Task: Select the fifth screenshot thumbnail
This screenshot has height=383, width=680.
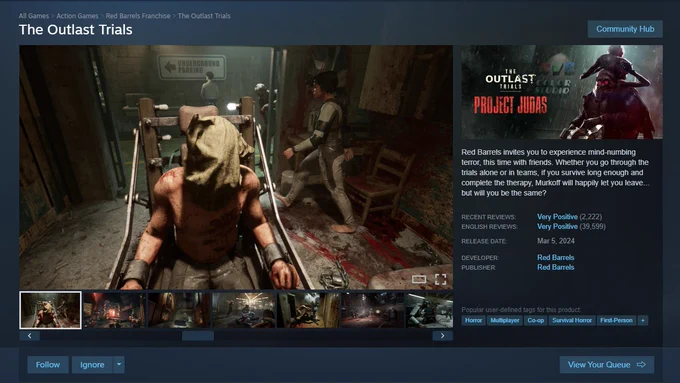Action: (308, 310)
